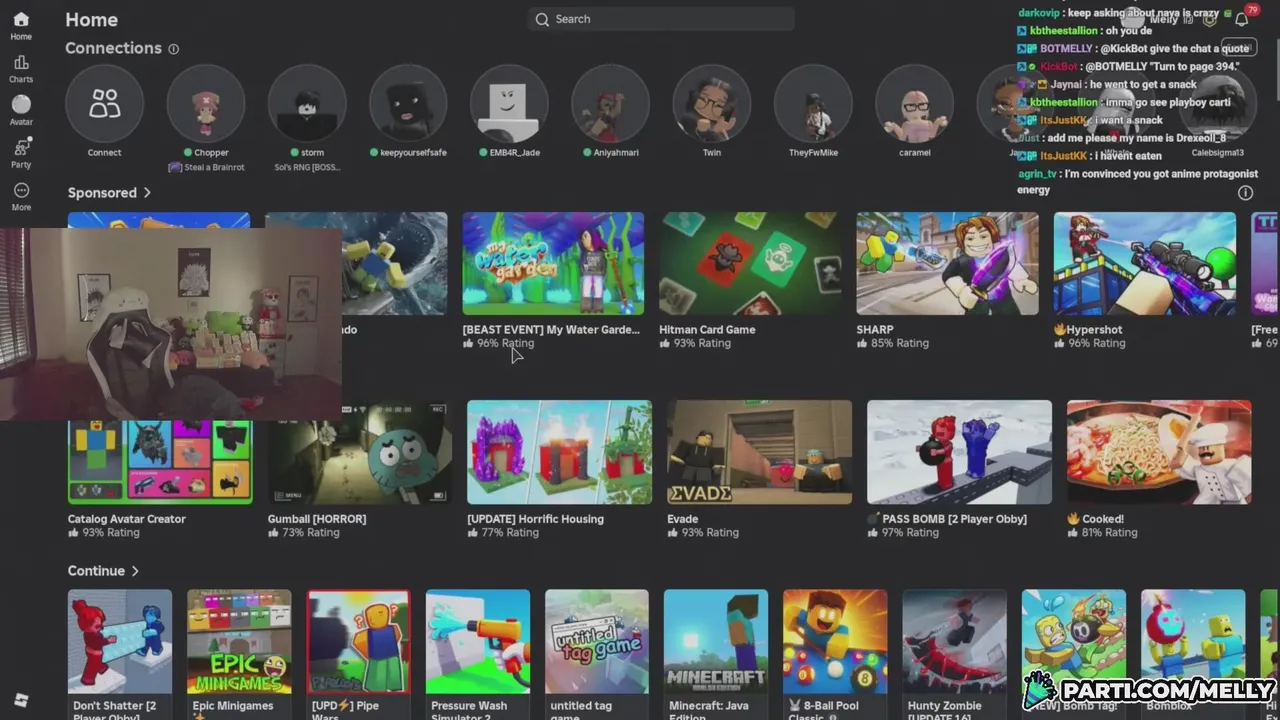Viewport: 1280px width, 720px height.
Task: Click the Windows Start button
Action: (21, 700)
